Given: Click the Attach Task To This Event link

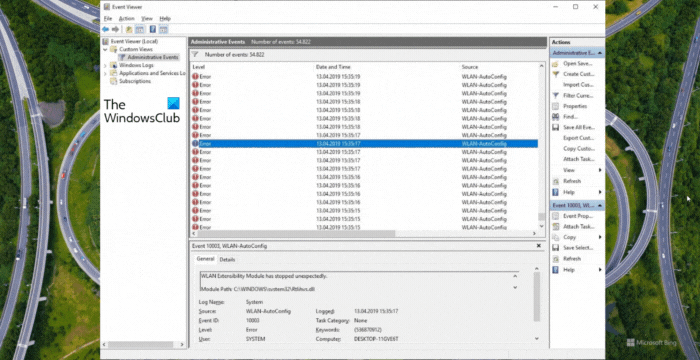Looking at the screenshot, I should point(578,227).
